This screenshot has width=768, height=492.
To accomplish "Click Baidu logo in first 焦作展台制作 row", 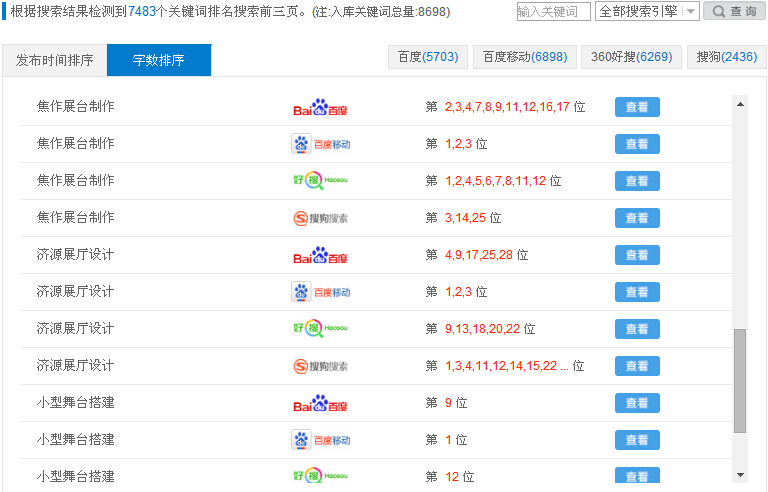I will pos(320,107).
